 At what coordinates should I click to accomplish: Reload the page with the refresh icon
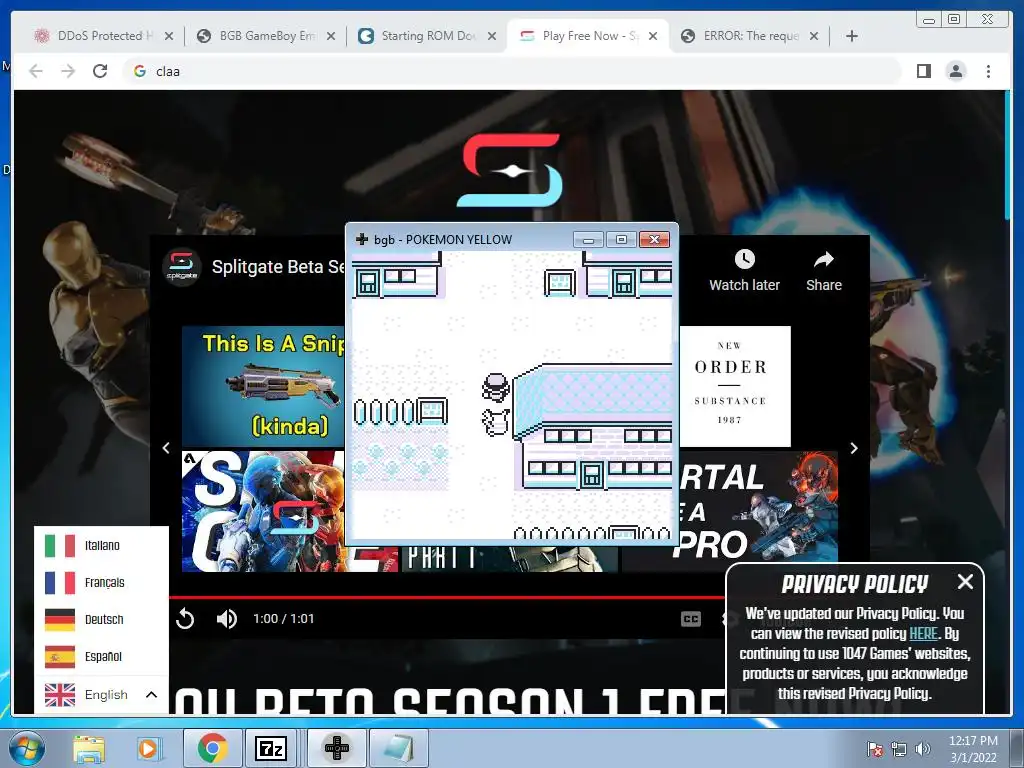pos(100,71)
